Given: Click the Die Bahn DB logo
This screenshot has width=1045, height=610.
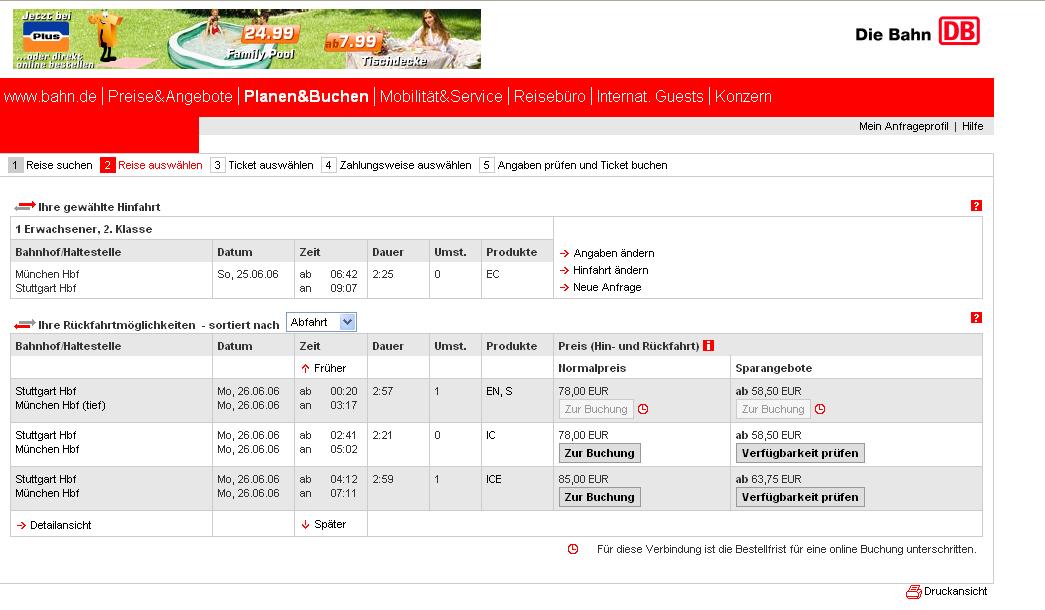Looking at the screenshot, I should (917, 33).
